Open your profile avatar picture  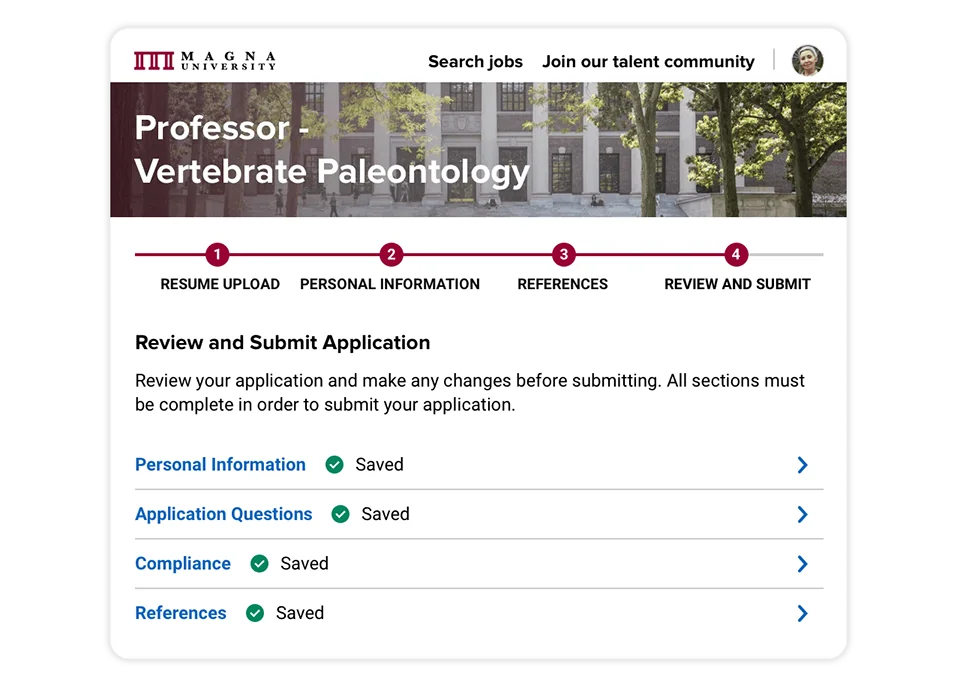point(808,60)
